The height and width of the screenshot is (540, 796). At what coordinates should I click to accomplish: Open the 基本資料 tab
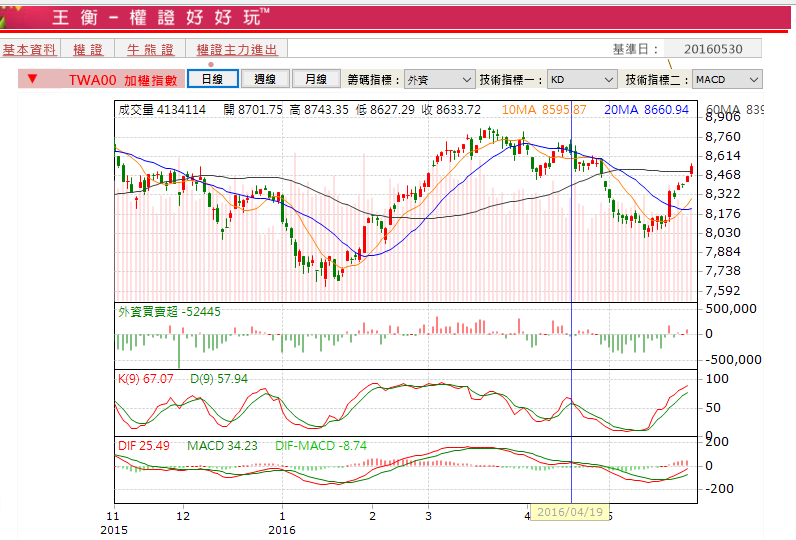click(30, 49)
